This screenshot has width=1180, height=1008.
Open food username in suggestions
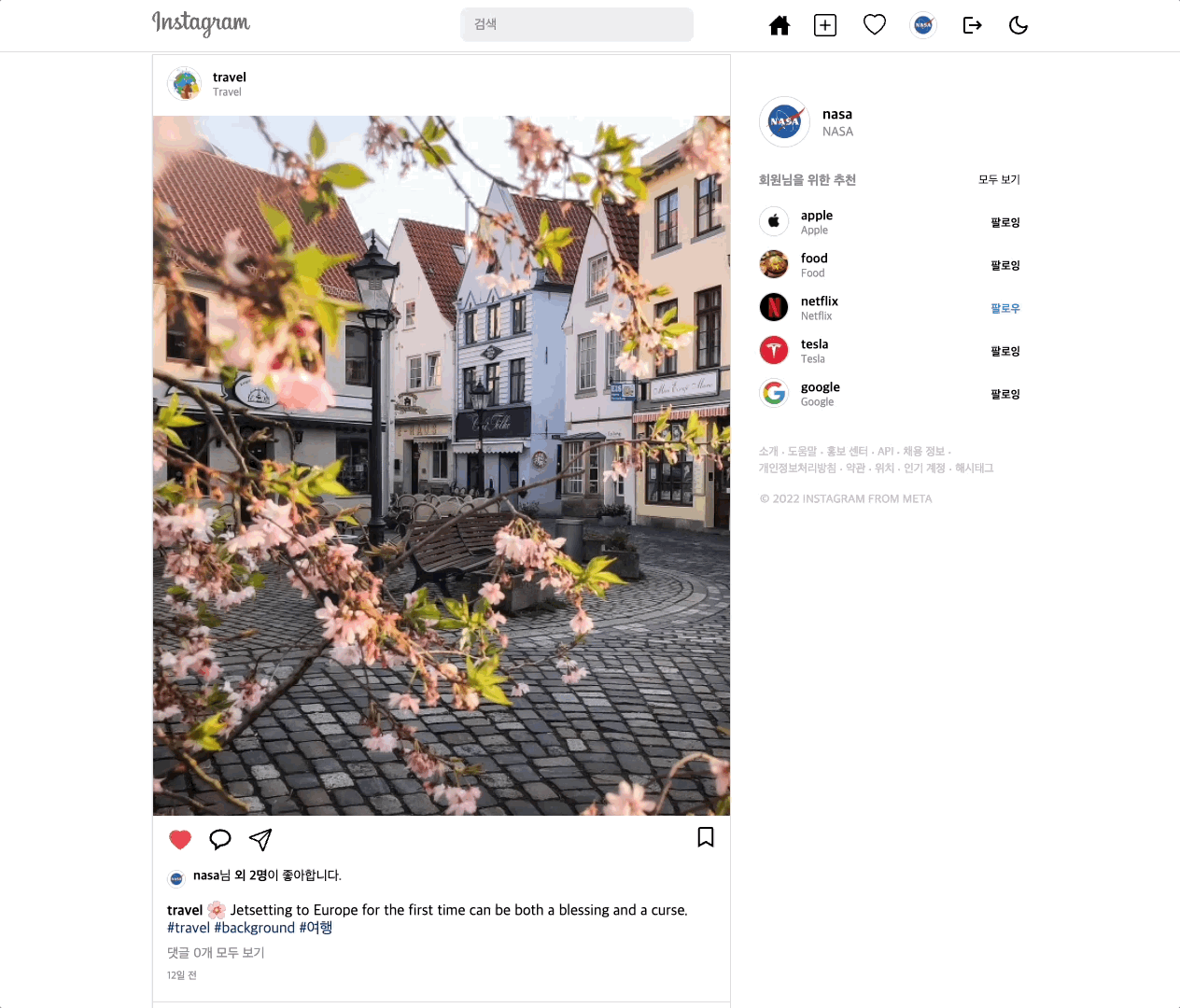click(814, 259)
